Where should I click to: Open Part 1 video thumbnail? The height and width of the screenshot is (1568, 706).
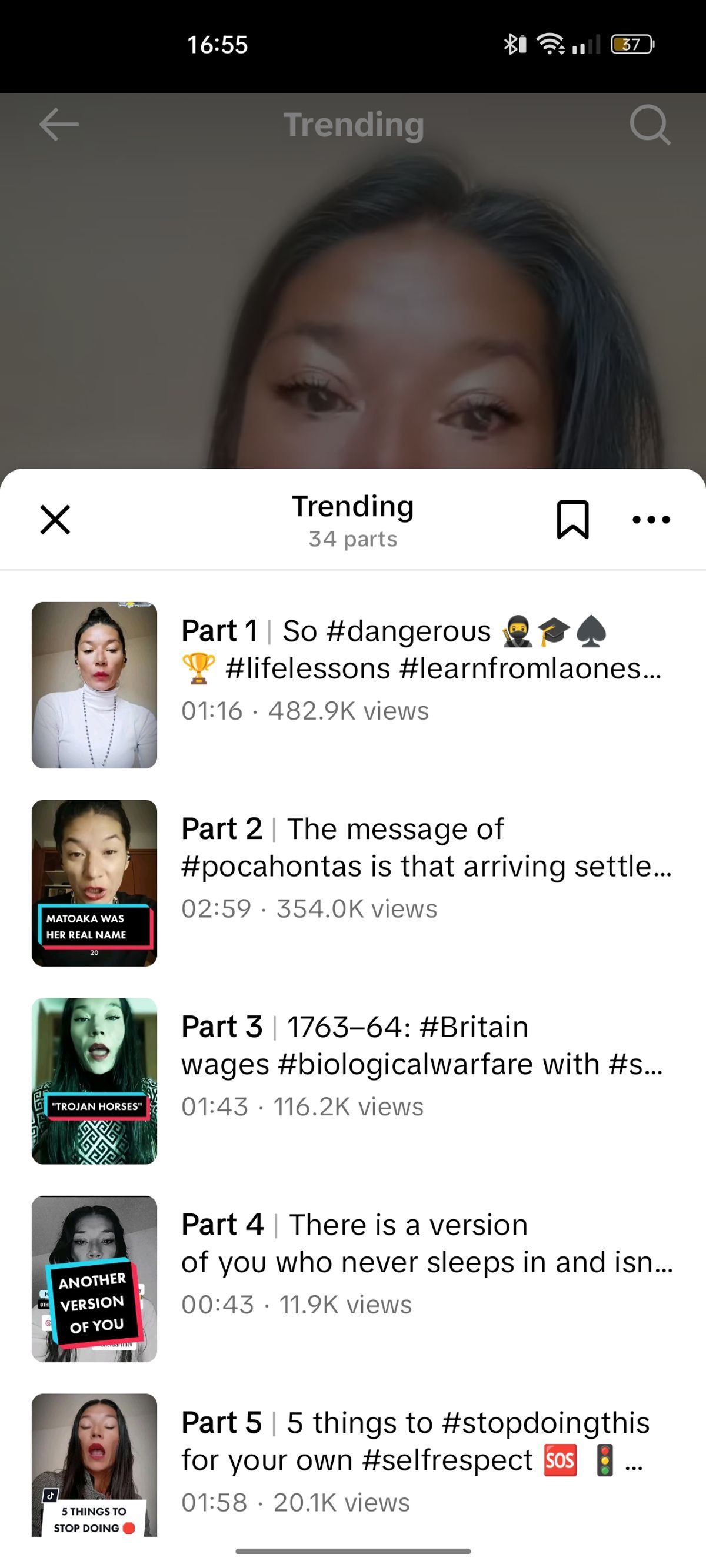94,685
